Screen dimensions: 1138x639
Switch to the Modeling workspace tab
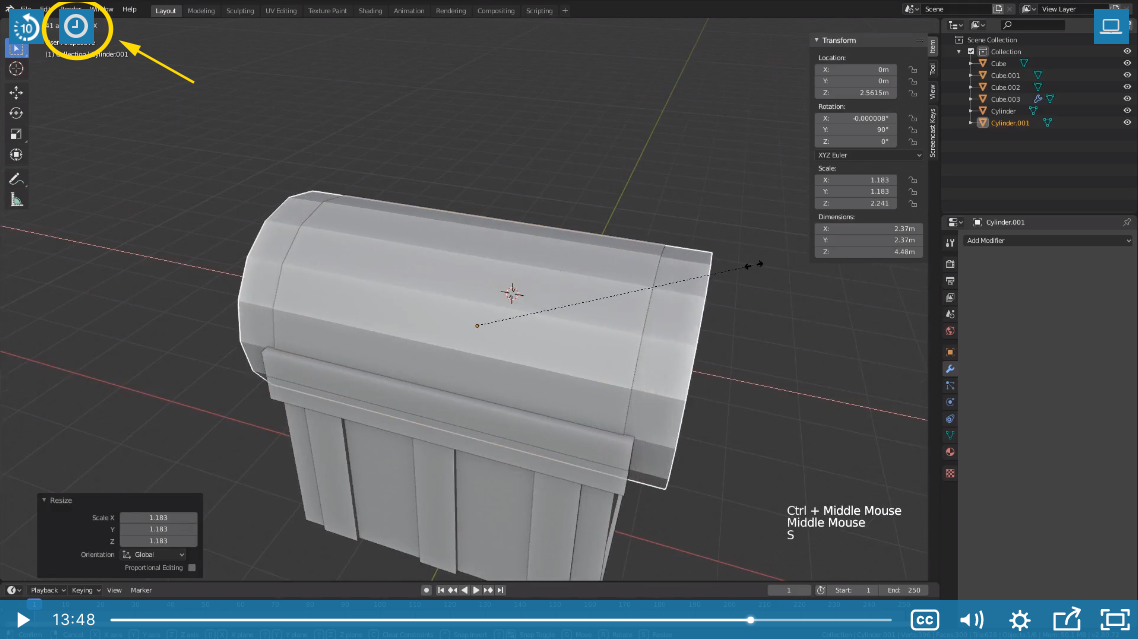point(201,11)
